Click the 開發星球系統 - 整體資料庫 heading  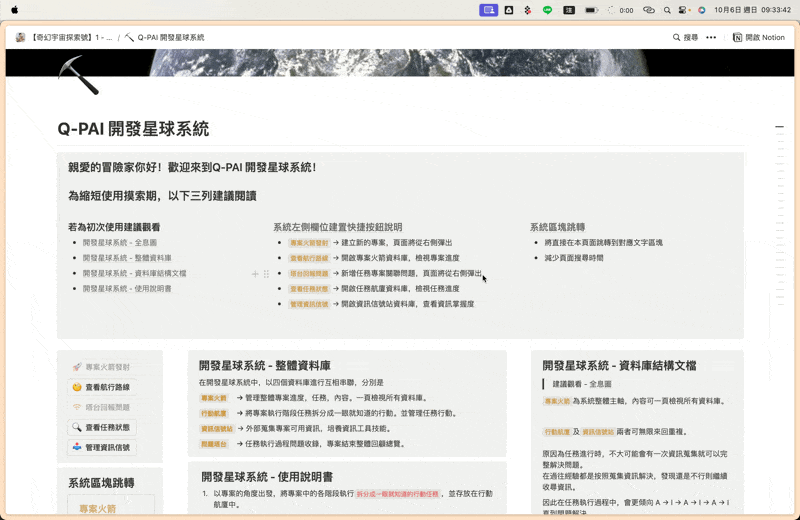point(265,366)
